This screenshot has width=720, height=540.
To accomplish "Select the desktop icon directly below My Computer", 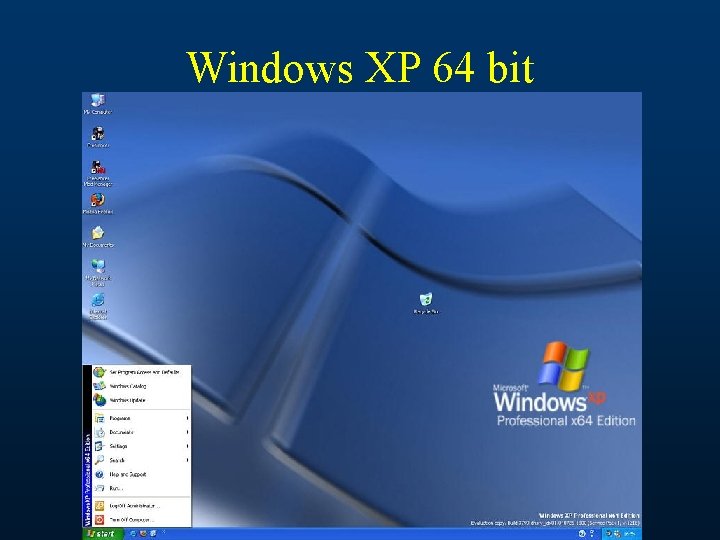I will click(x=98, y=137).
